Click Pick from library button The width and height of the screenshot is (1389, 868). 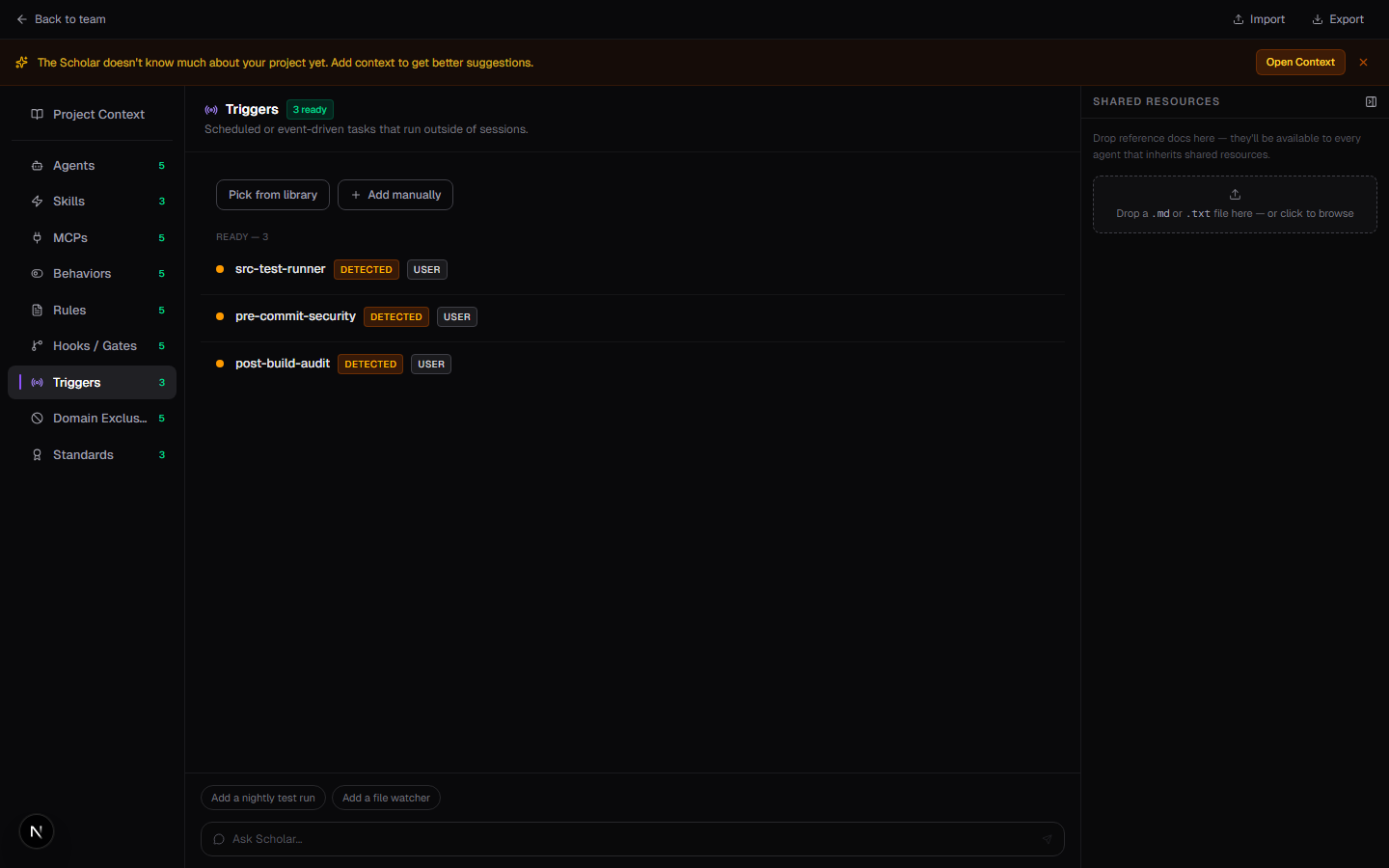click(x=273, y=195)
